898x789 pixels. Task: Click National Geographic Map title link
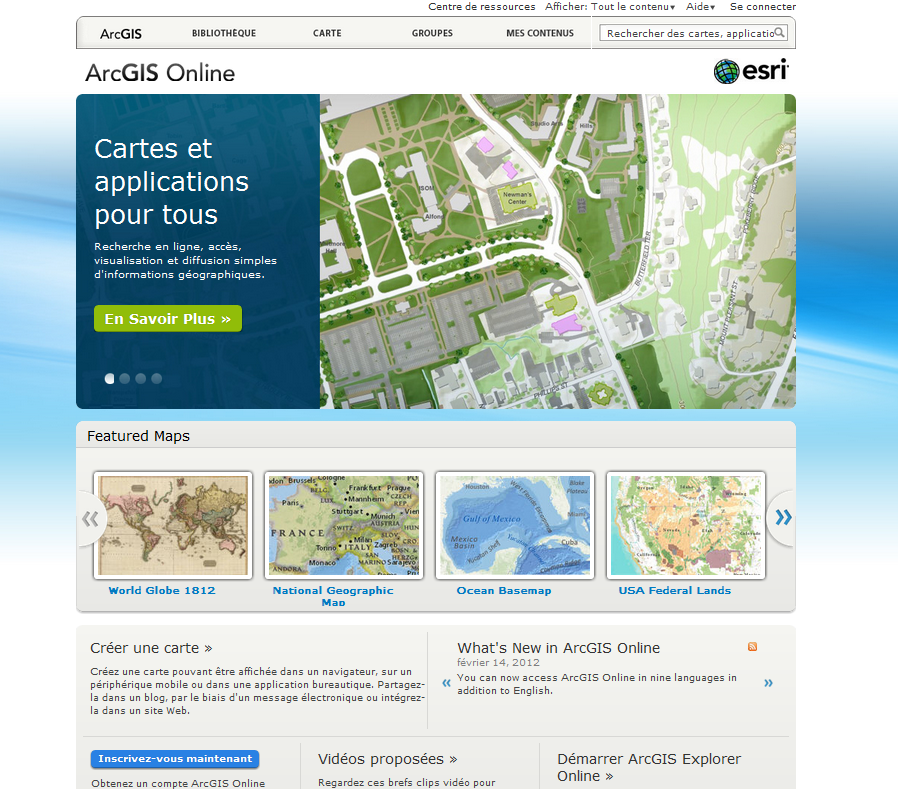pos(333,595)
